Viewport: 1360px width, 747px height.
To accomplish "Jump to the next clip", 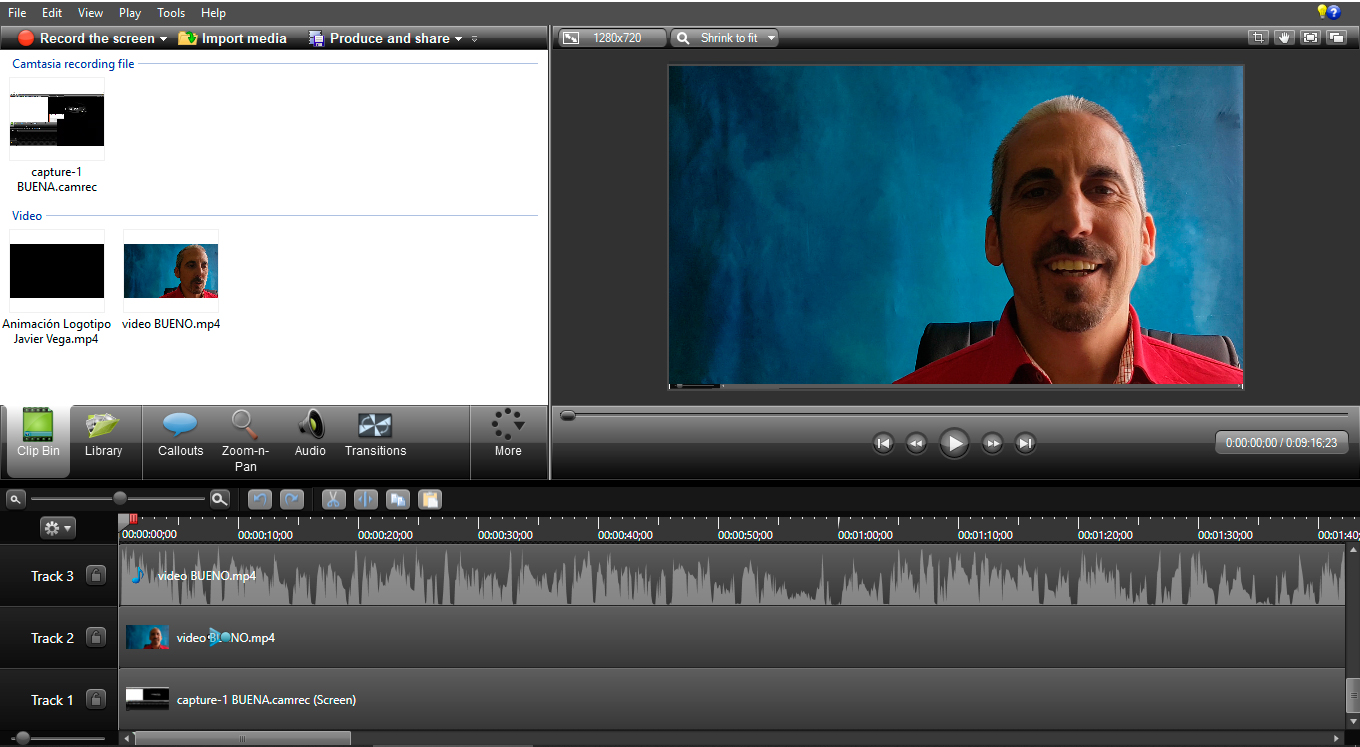I will tap(1025, 443).
